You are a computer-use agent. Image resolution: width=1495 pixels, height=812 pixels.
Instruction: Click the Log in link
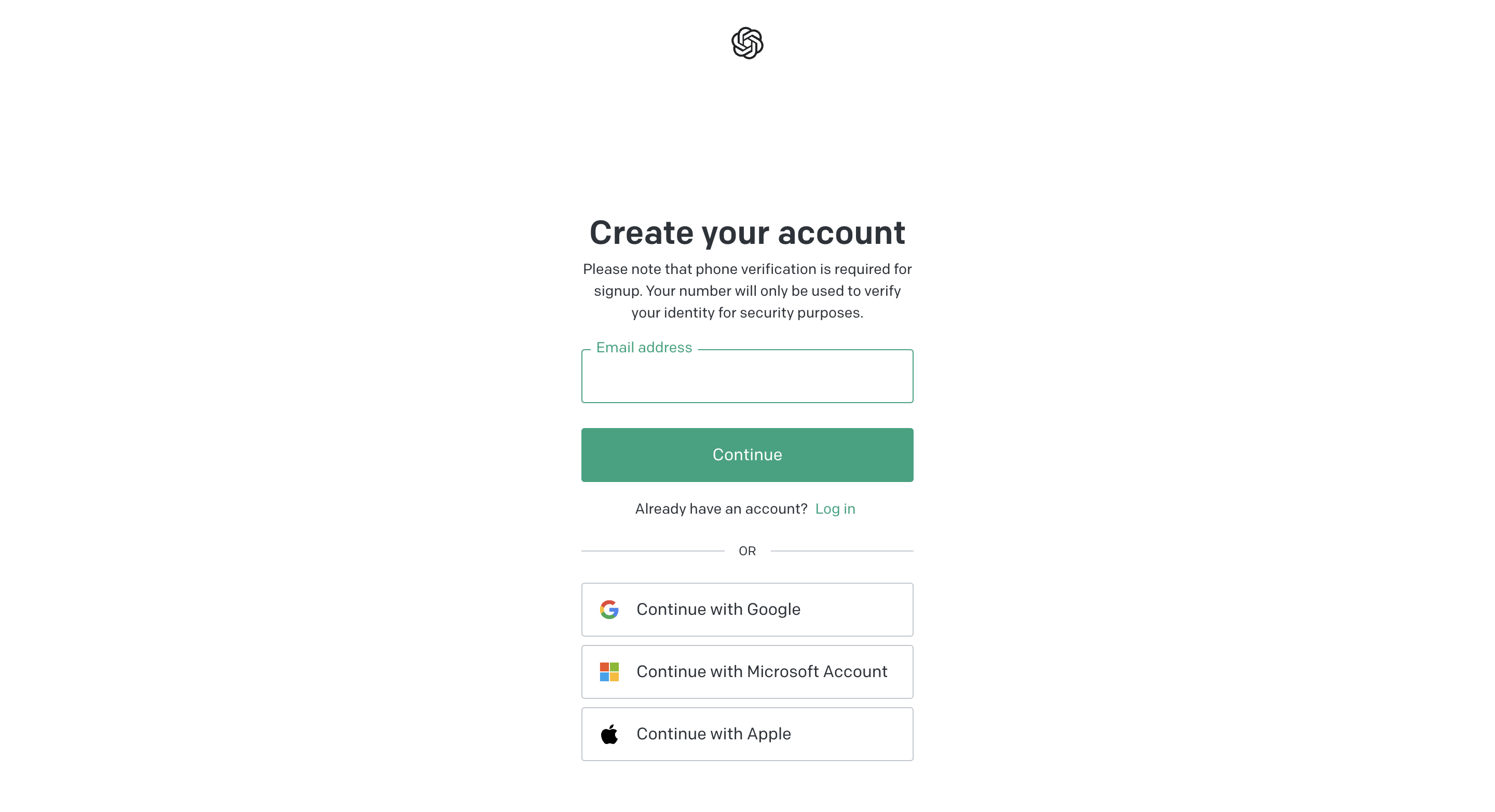coord(835,509)
